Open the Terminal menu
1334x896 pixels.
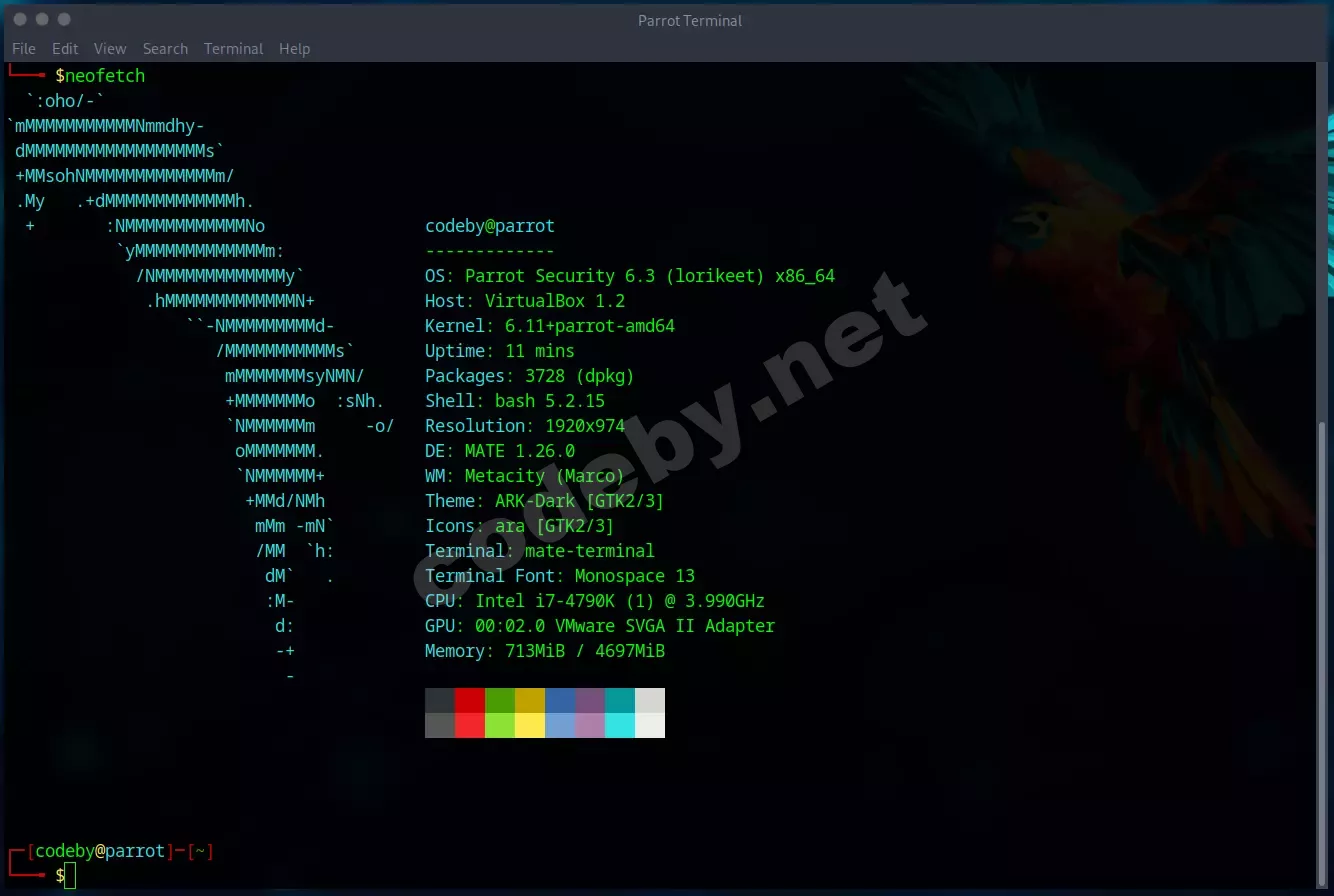pos(233,48)
